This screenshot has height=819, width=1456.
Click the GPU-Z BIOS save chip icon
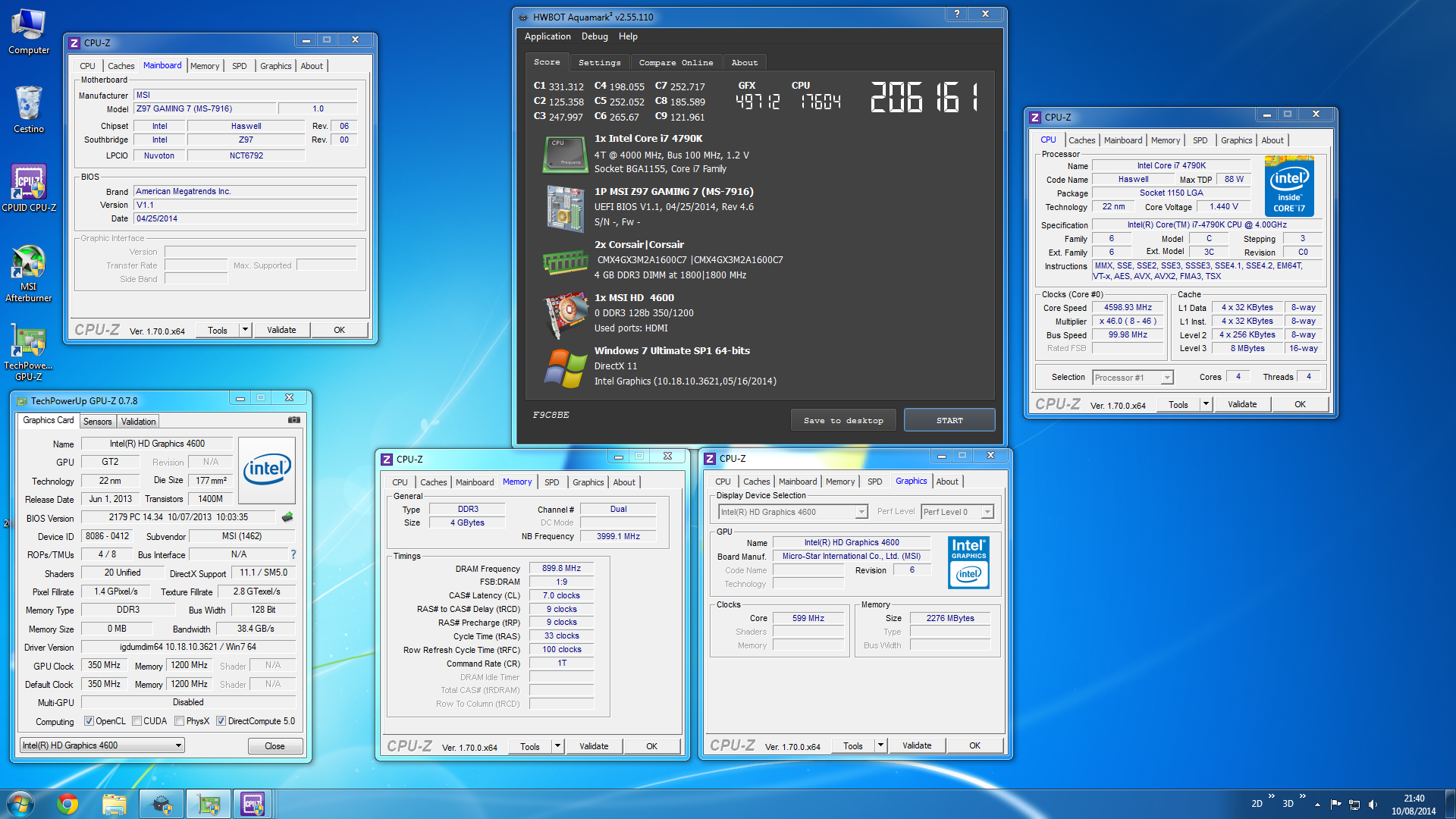pyautogui.click(x=287, y=517)
